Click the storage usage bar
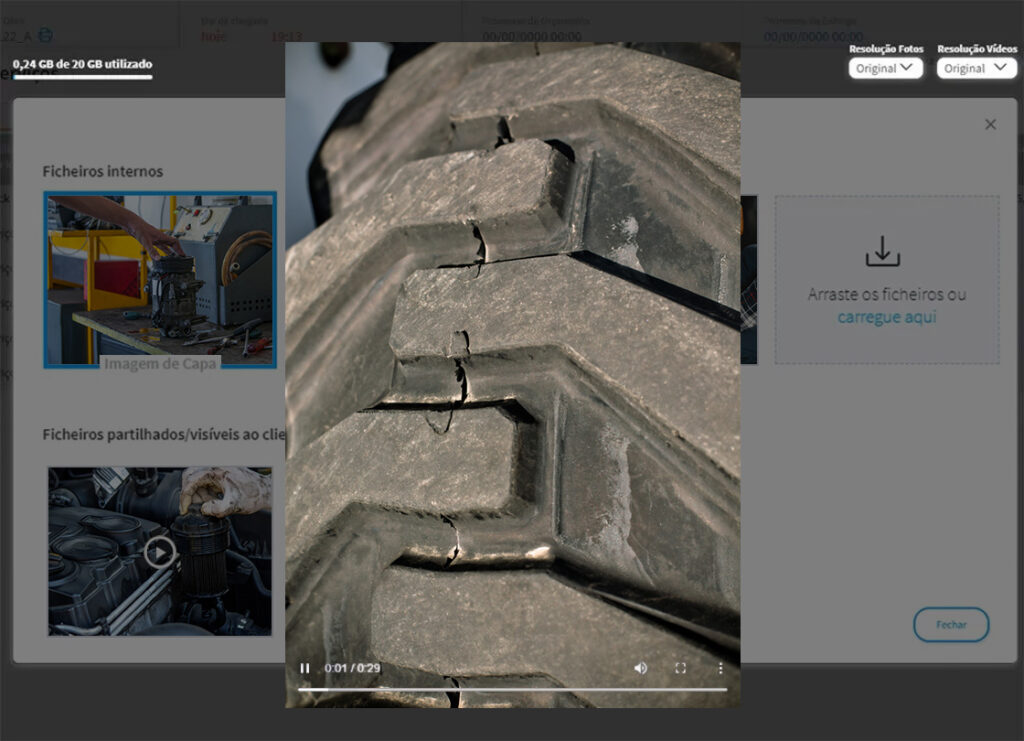 tap(82, 77)
